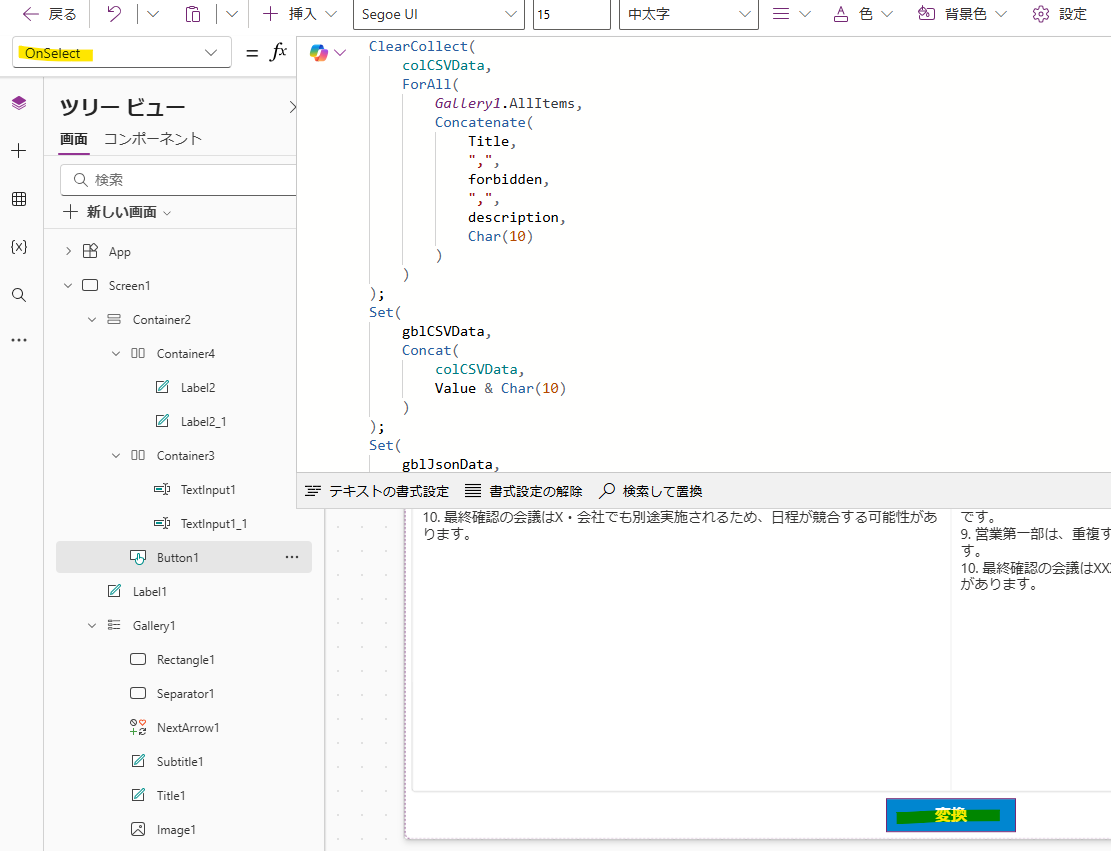Select Container2 in the tree
Screen dimensions: 1111x851
[x=162, y=320]
